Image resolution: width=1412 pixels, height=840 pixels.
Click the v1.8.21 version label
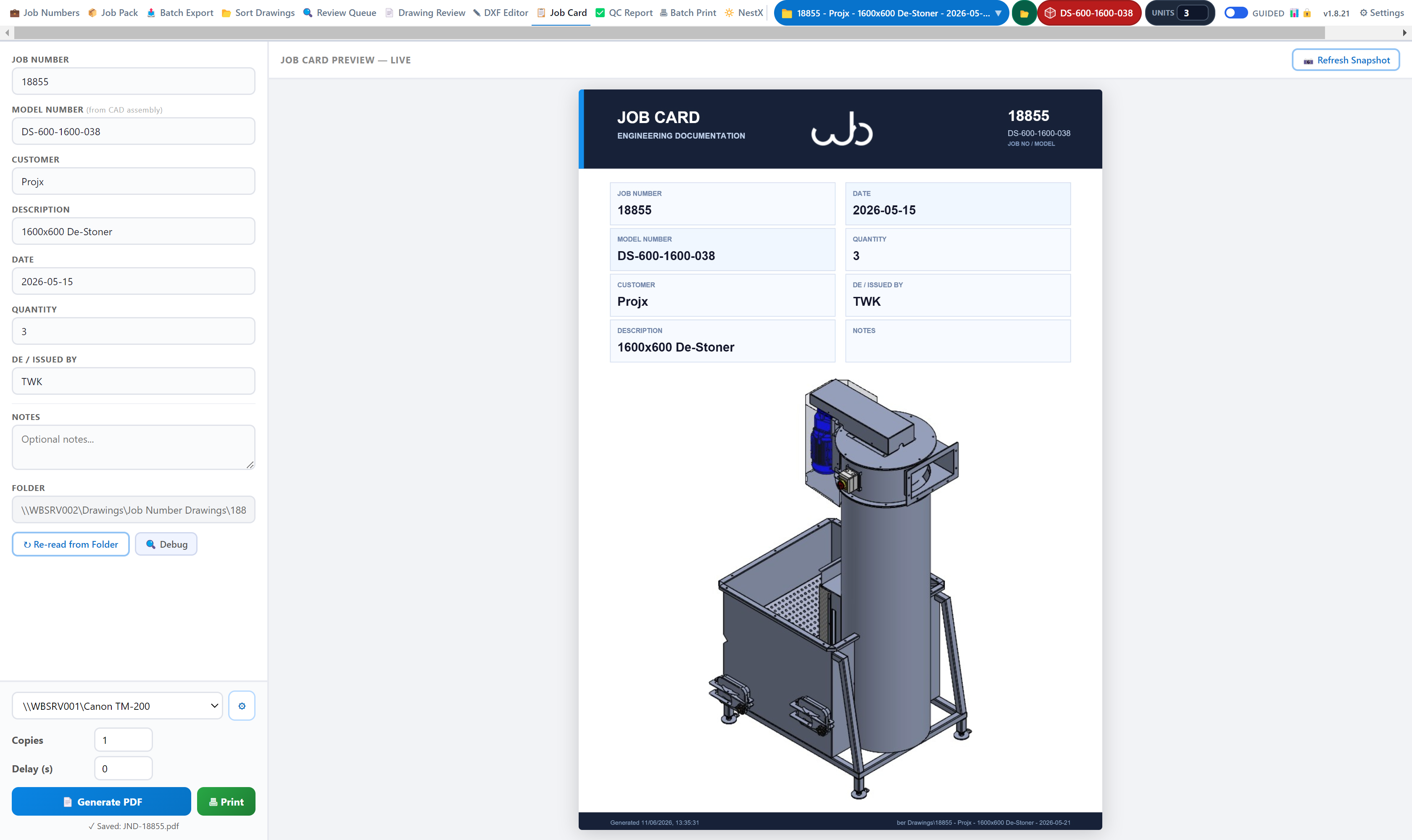click(x=1336, y=13)
